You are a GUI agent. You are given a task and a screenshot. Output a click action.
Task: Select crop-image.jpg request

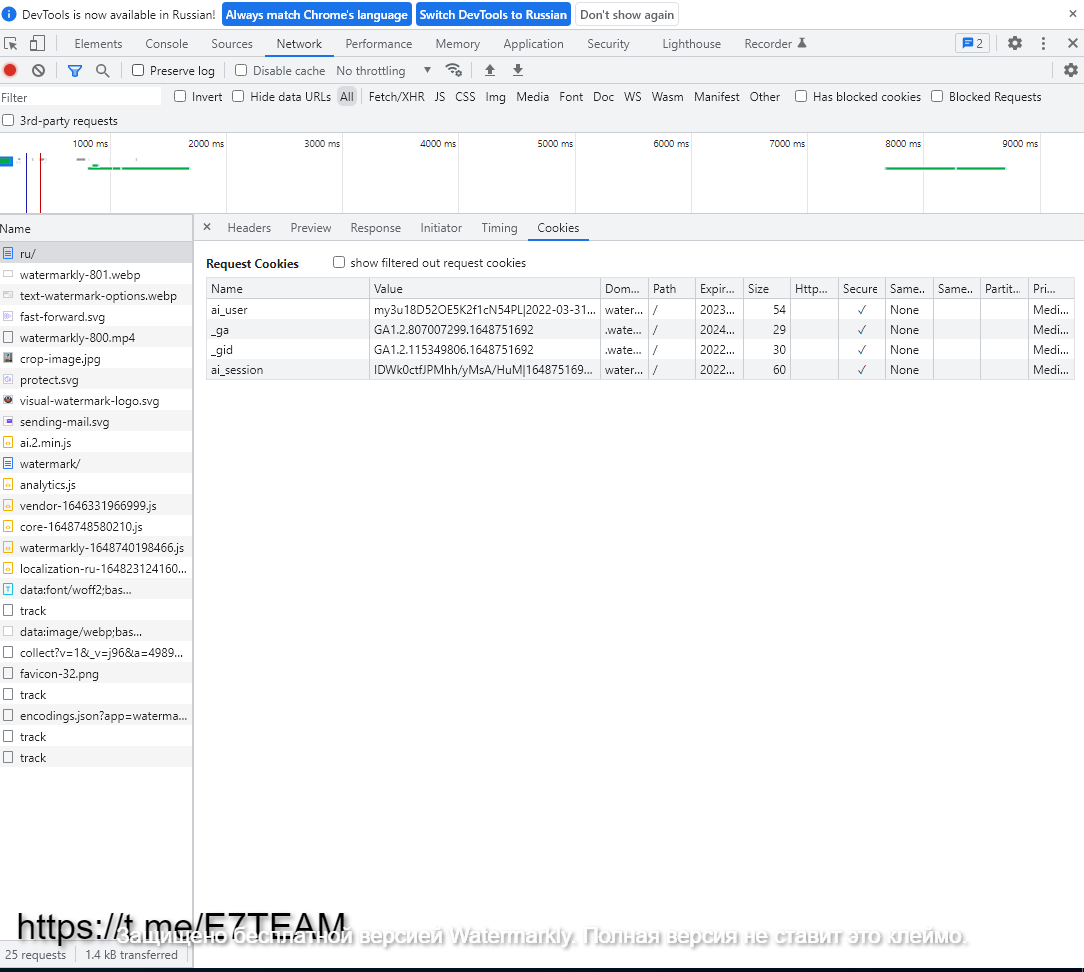[96, 359]
